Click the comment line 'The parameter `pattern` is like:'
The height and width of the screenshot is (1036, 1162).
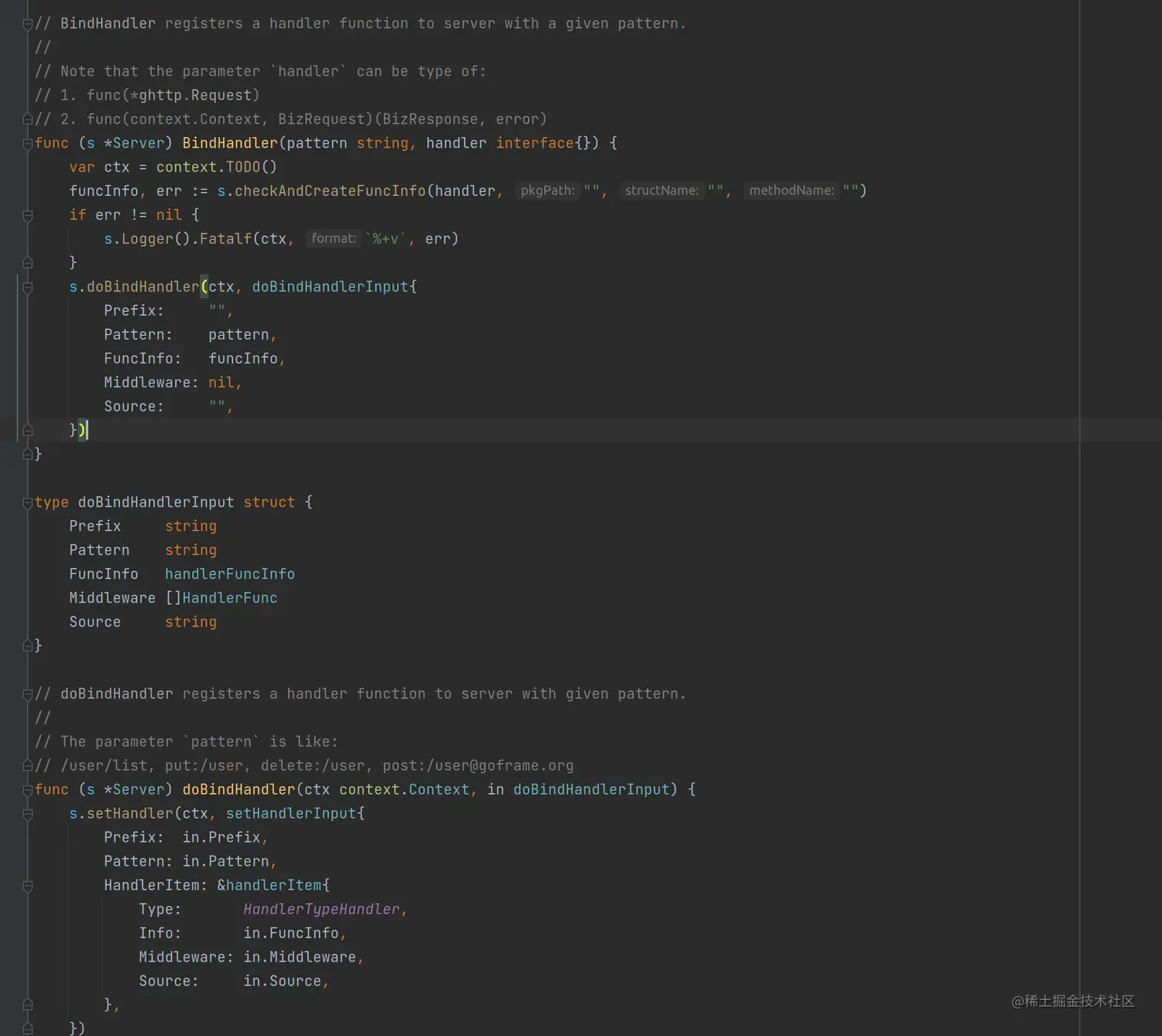199,742
